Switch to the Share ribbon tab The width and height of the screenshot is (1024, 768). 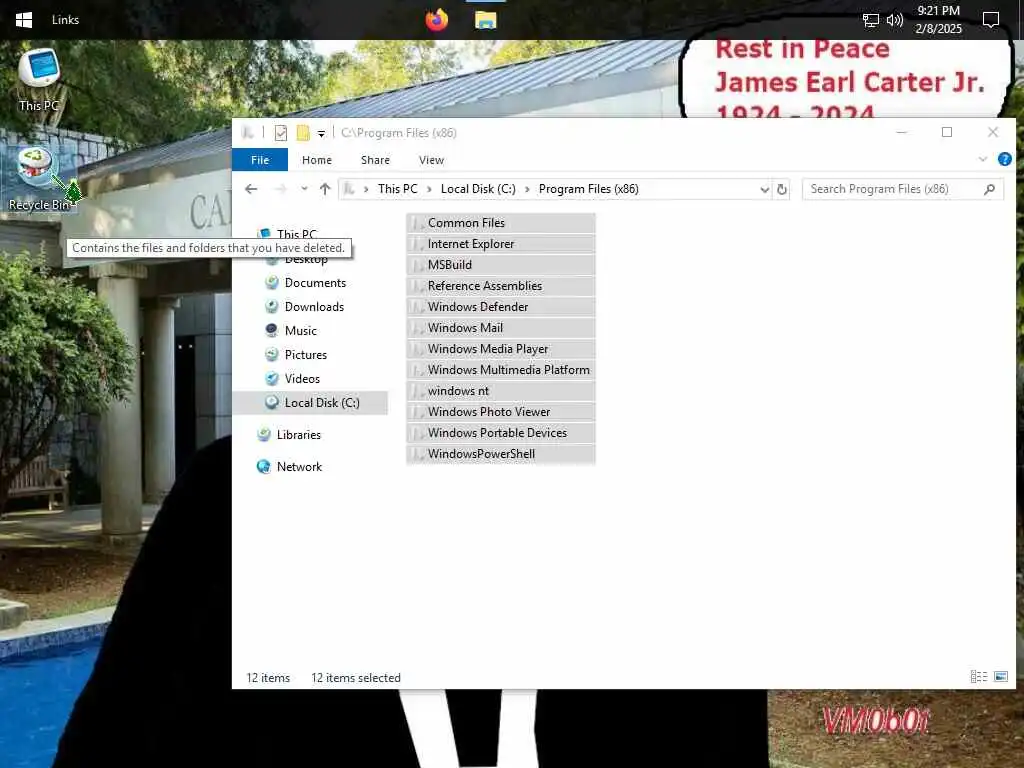click(x=375, y=160)
